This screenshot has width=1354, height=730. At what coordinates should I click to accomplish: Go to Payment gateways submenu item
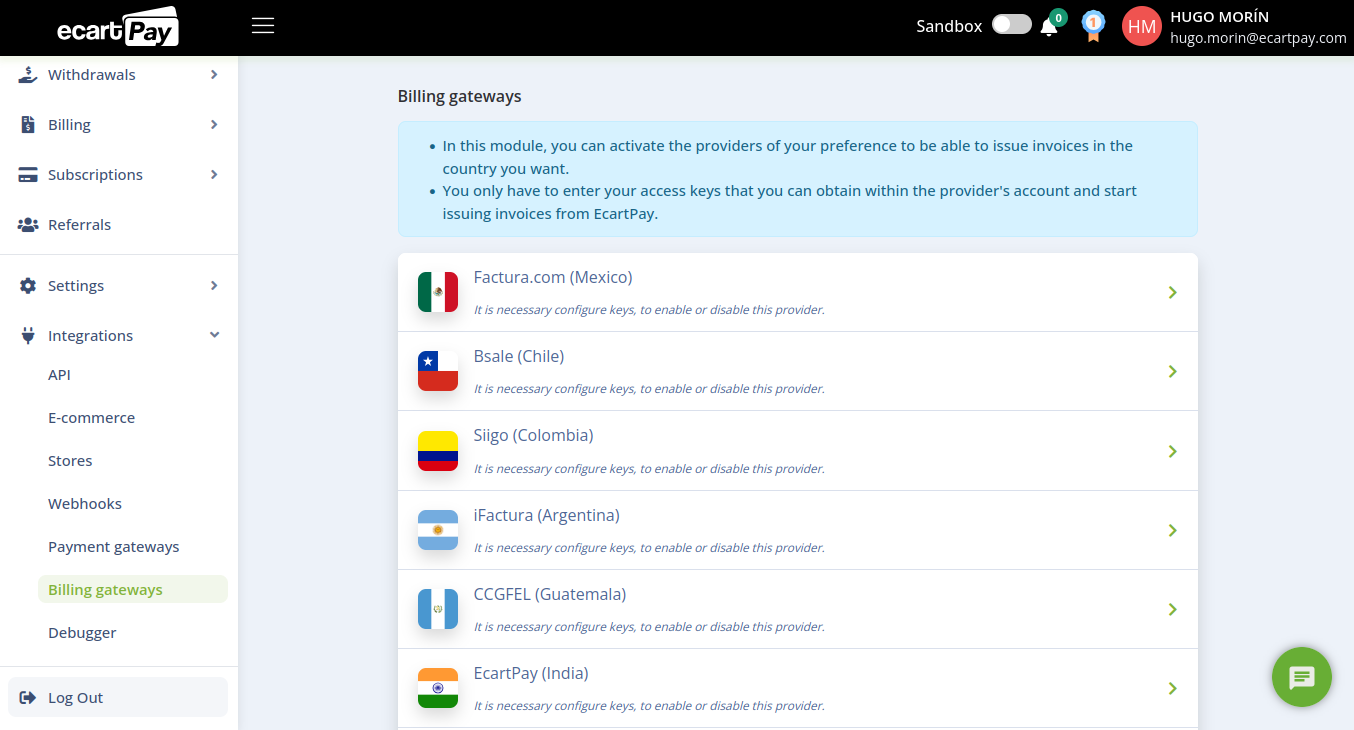coord(114,547)
